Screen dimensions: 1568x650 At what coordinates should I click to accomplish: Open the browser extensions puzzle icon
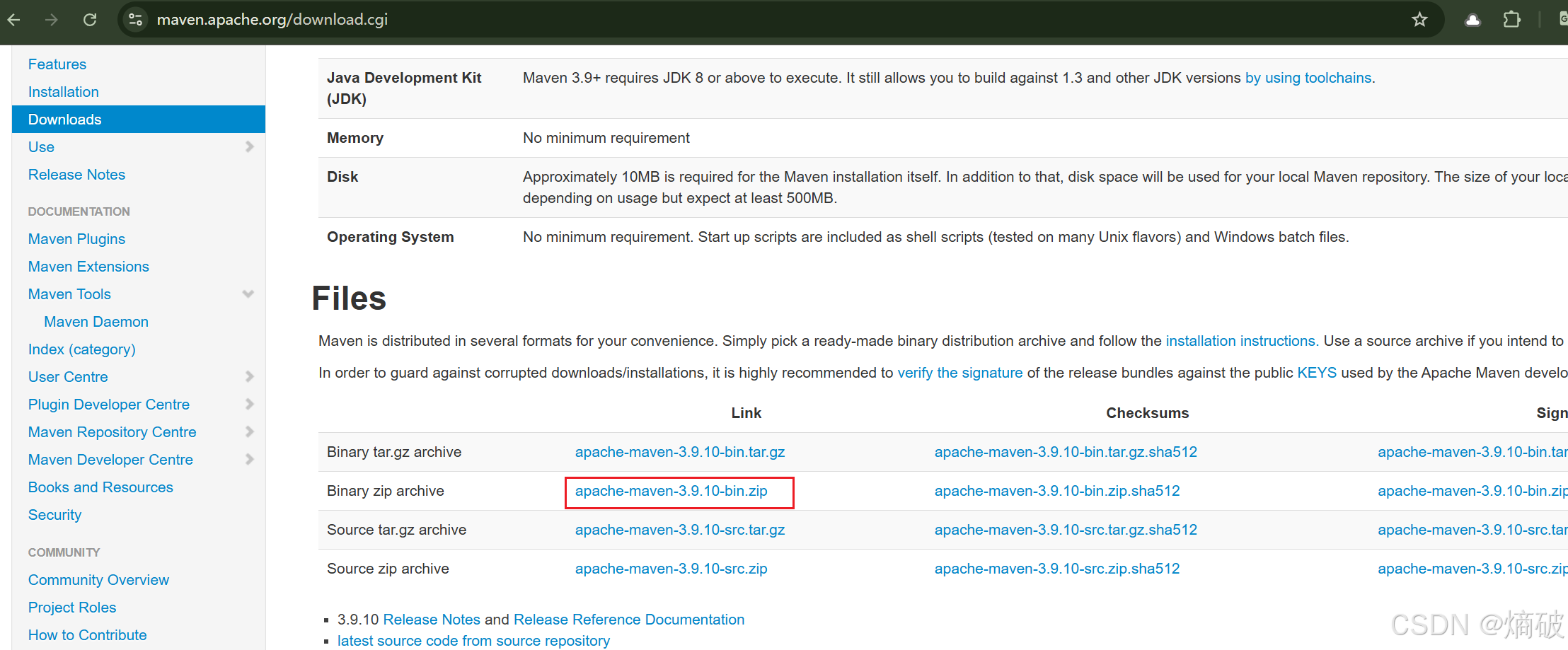[x=1512, y=20]
